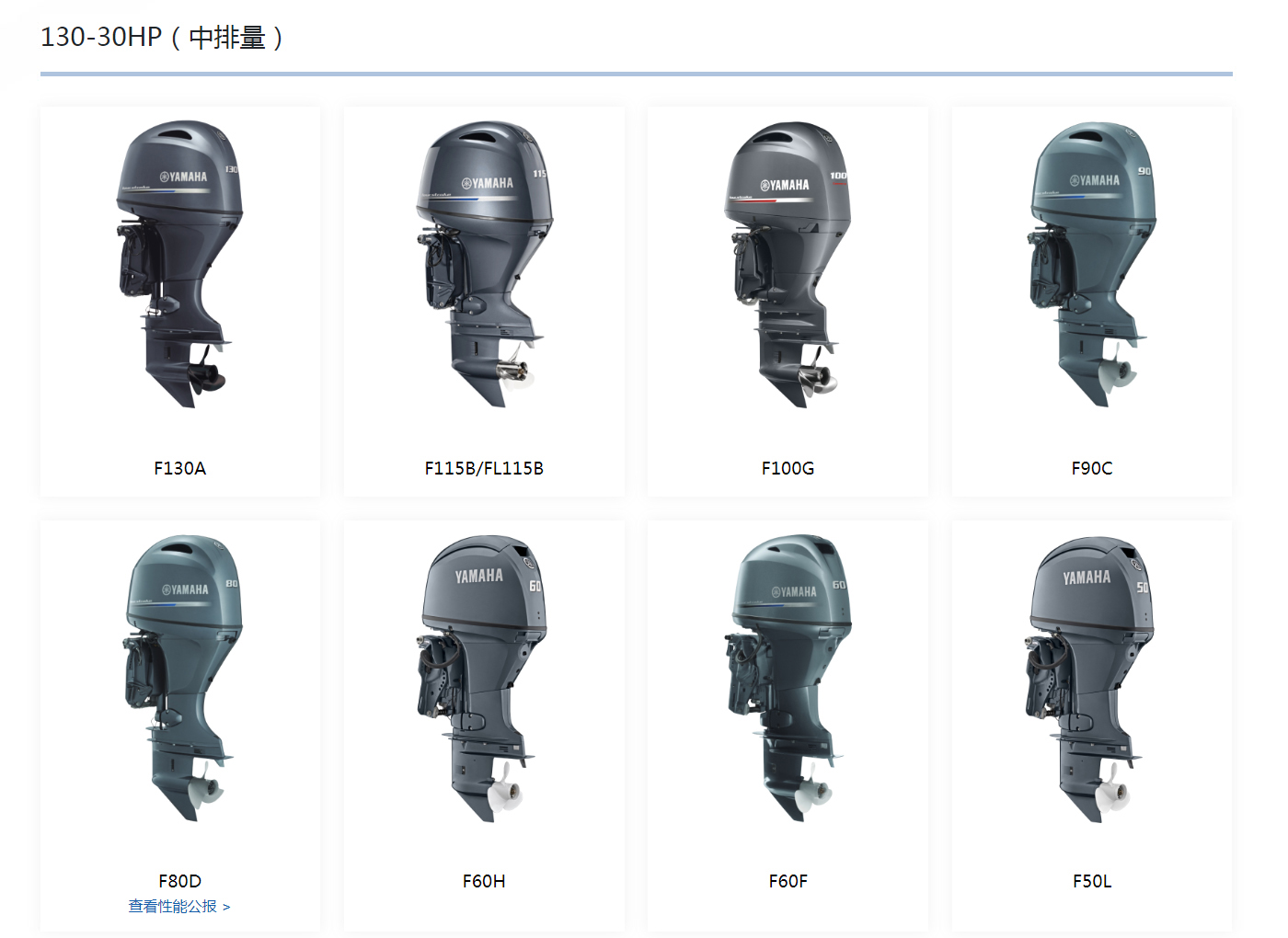Open the F115B/FL115B model label
This screenshot has width=1288, height=938.
[484, 468]
